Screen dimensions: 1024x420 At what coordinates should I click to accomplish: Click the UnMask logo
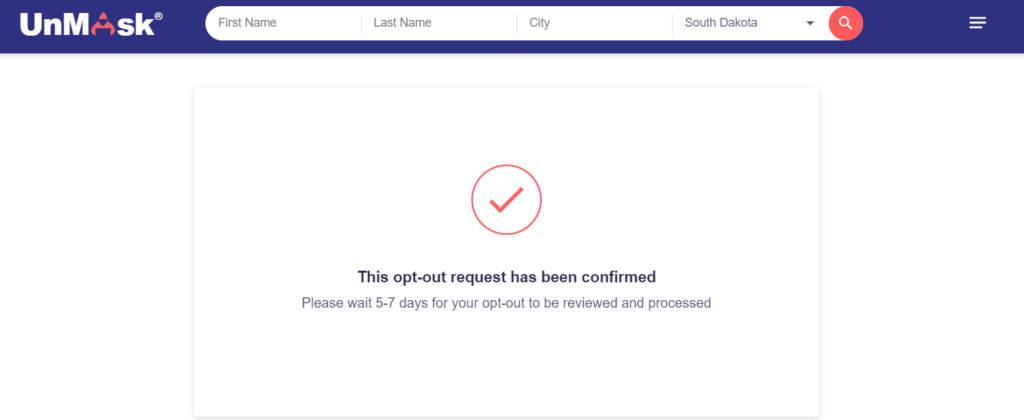point(91,24)
